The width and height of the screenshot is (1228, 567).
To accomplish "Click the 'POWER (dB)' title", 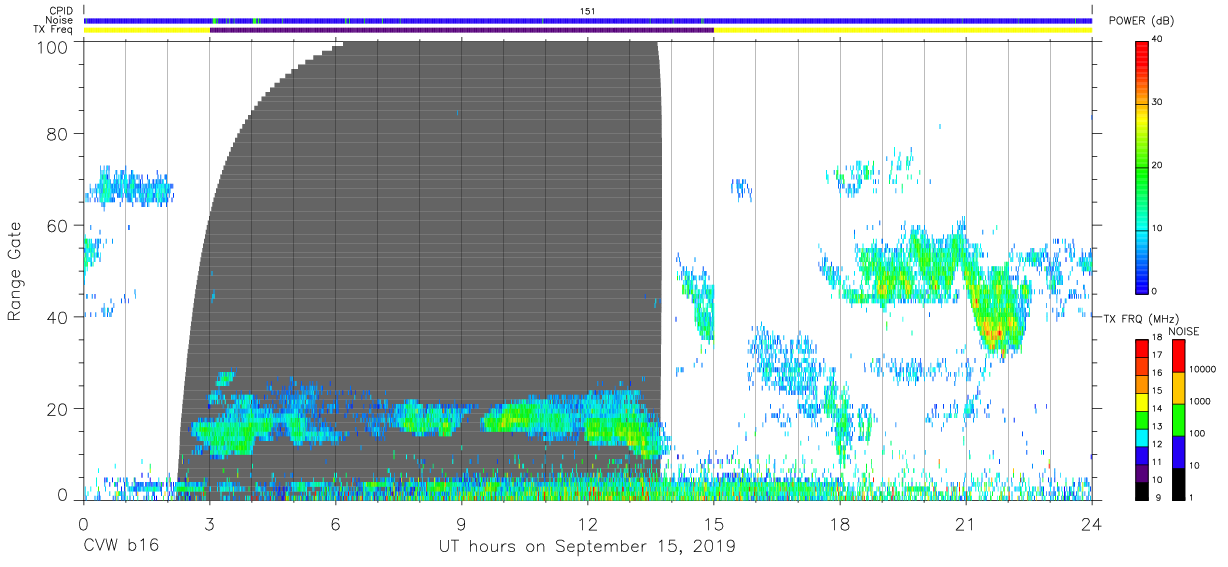I will [1142, 21].
